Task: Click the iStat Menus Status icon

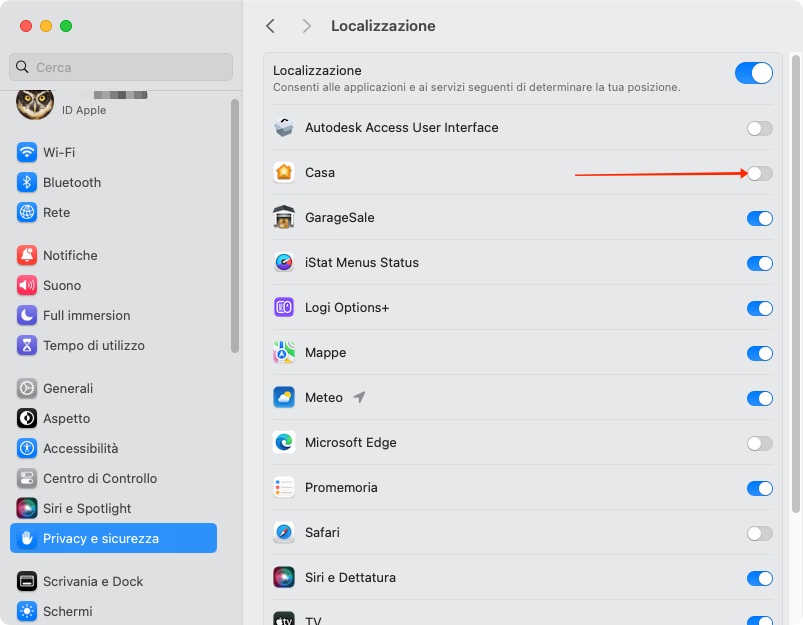Action: point(284,263)
